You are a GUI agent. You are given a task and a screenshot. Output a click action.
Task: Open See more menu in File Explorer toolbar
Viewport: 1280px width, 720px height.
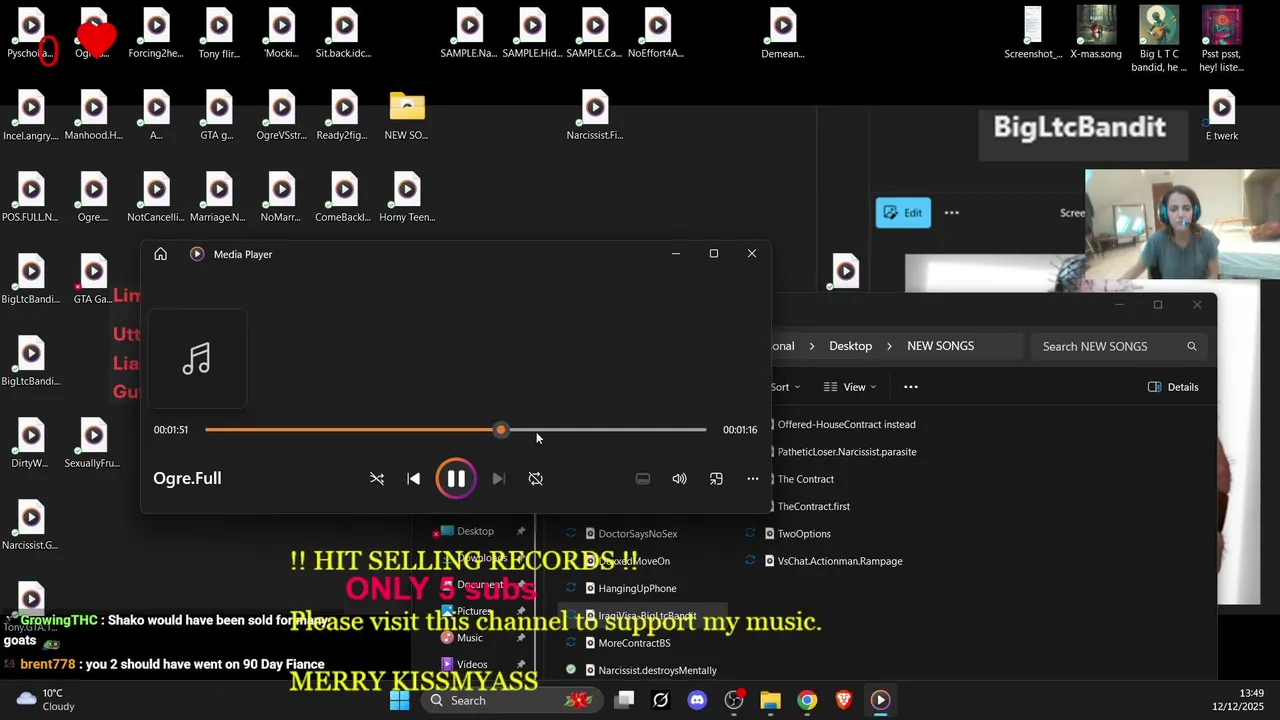coord(910,387)
